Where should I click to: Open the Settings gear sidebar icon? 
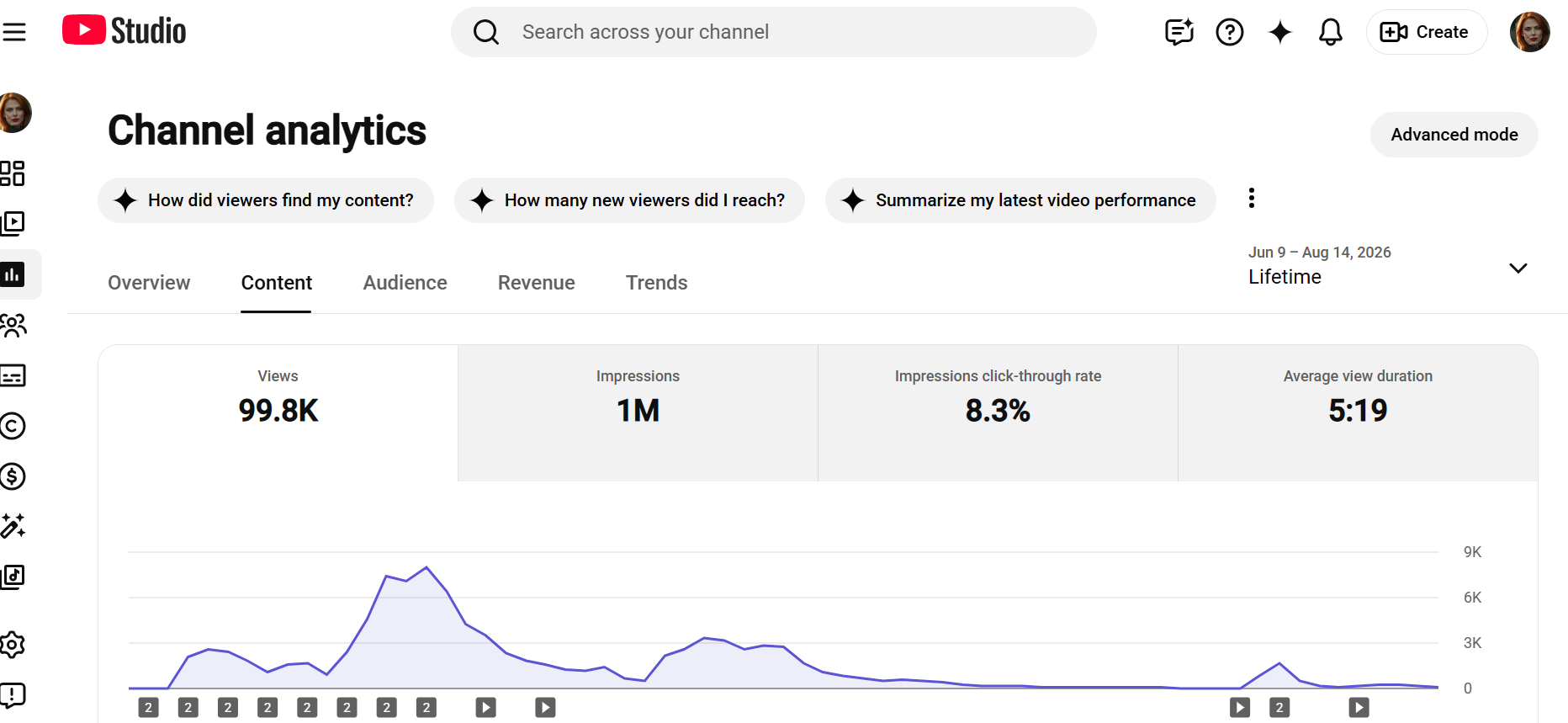[13, 645]
